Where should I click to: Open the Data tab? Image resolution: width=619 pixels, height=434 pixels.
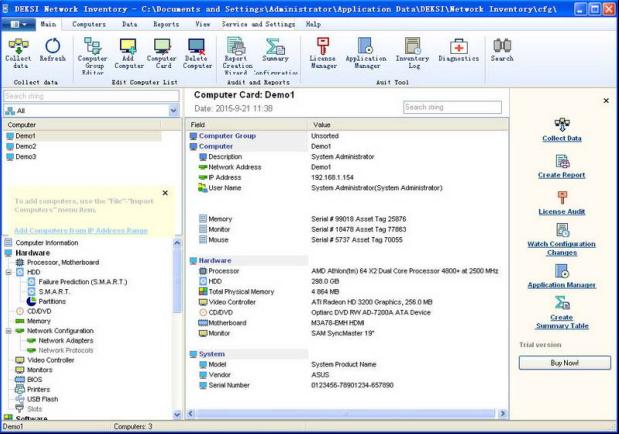(x=129, y=24)
